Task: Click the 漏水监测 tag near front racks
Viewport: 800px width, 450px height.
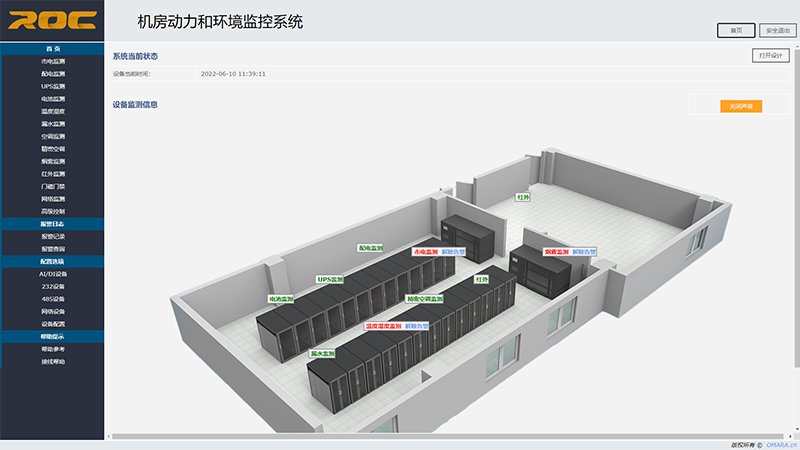Action: tap(322, 354)
